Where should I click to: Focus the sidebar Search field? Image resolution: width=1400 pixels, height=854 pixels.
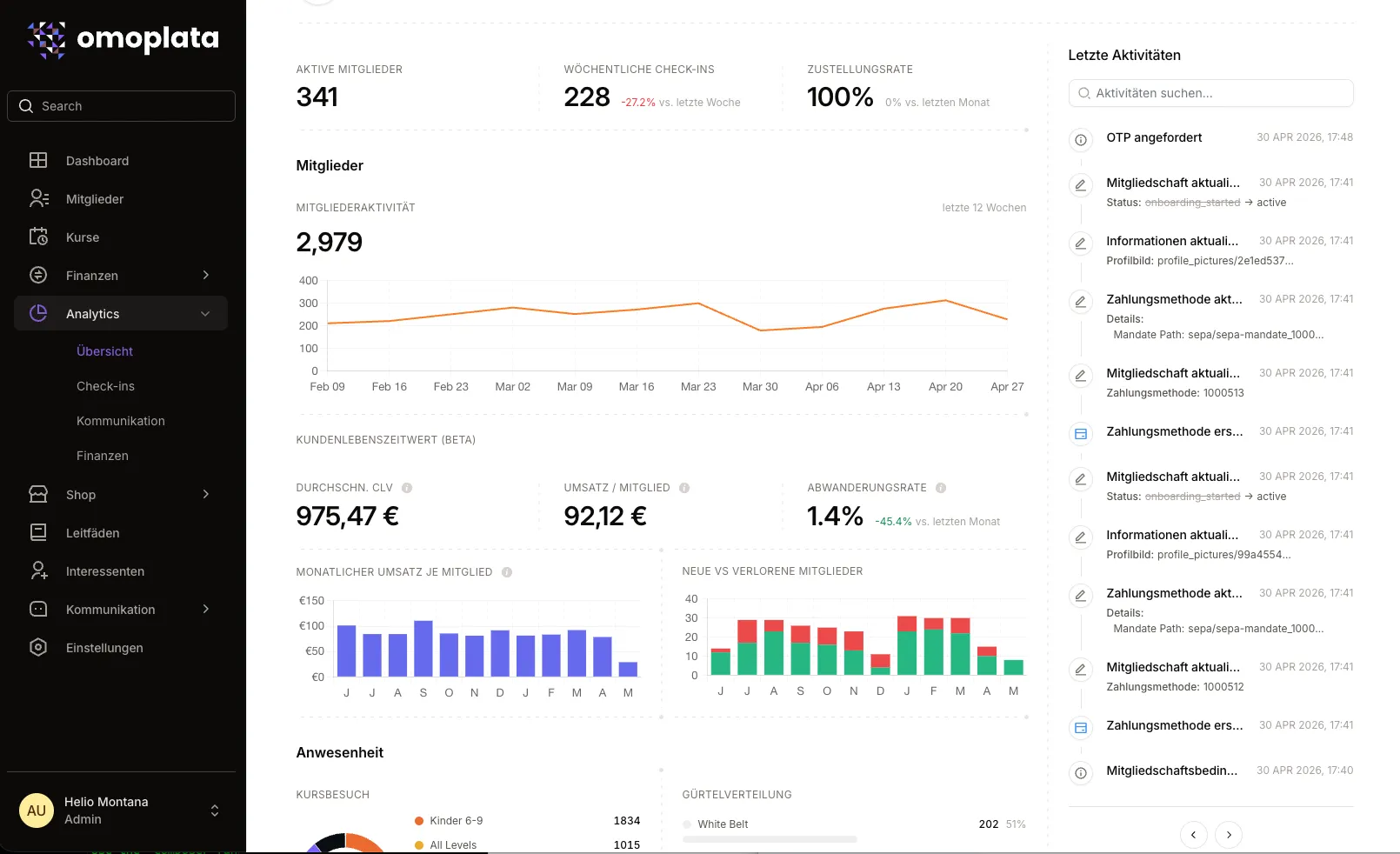[x=121, y=106]
